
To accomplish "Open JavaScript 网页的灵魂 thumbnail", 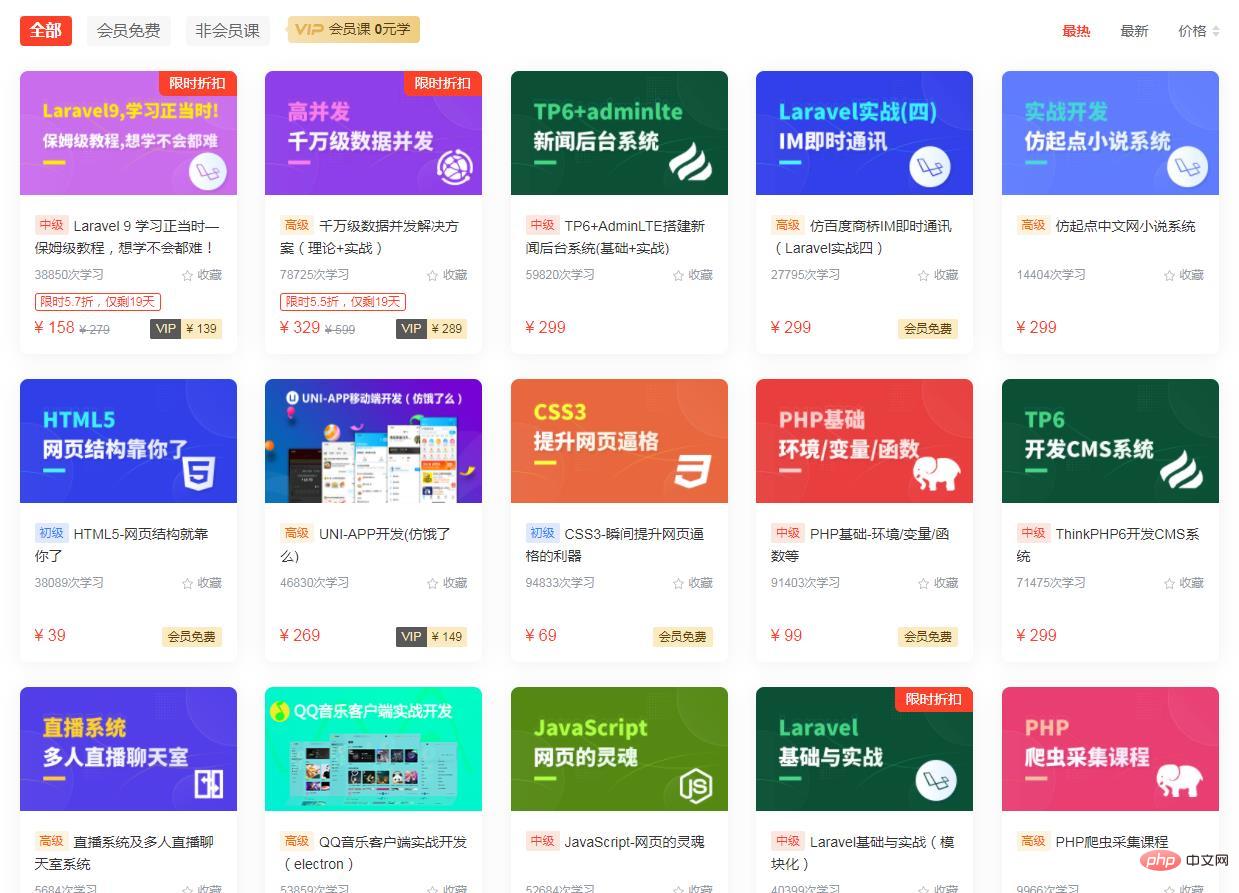I will (x=619, y=749).
